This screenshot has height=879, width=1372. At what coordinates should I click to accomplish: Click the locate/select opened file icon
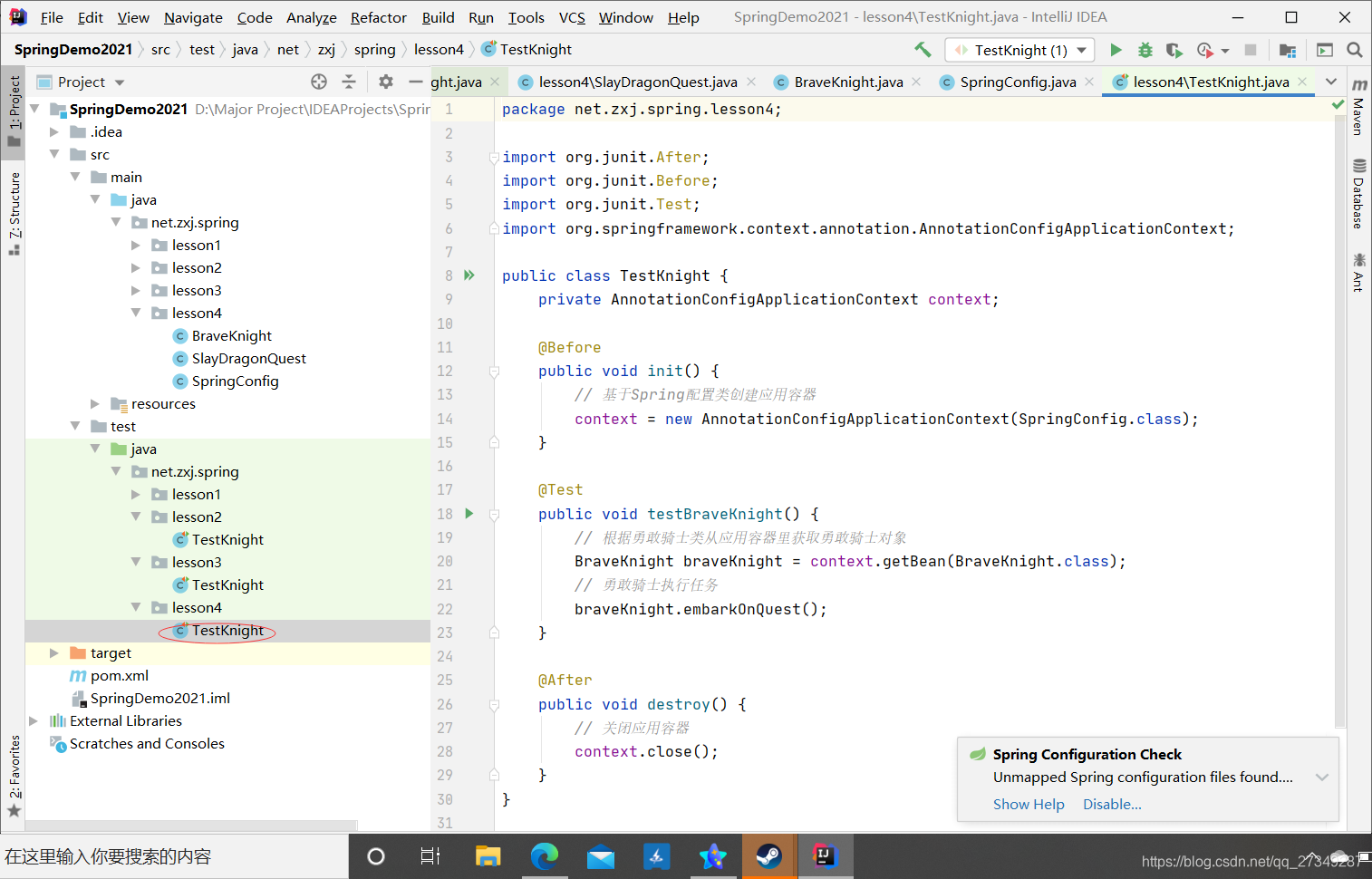pyautogui.click(x=319, y=82)
